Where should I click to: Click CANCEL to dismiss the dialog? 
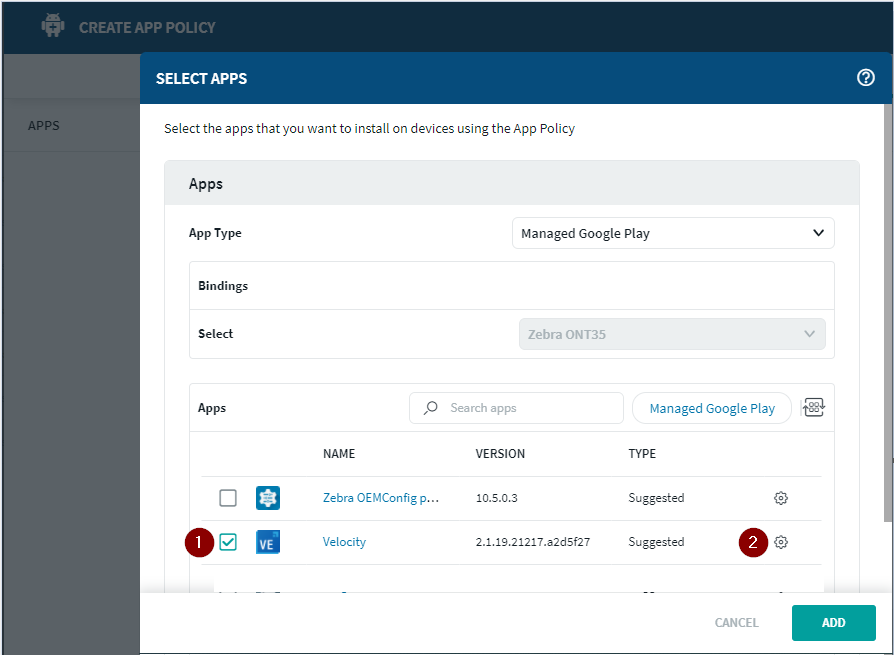[736, 622]
